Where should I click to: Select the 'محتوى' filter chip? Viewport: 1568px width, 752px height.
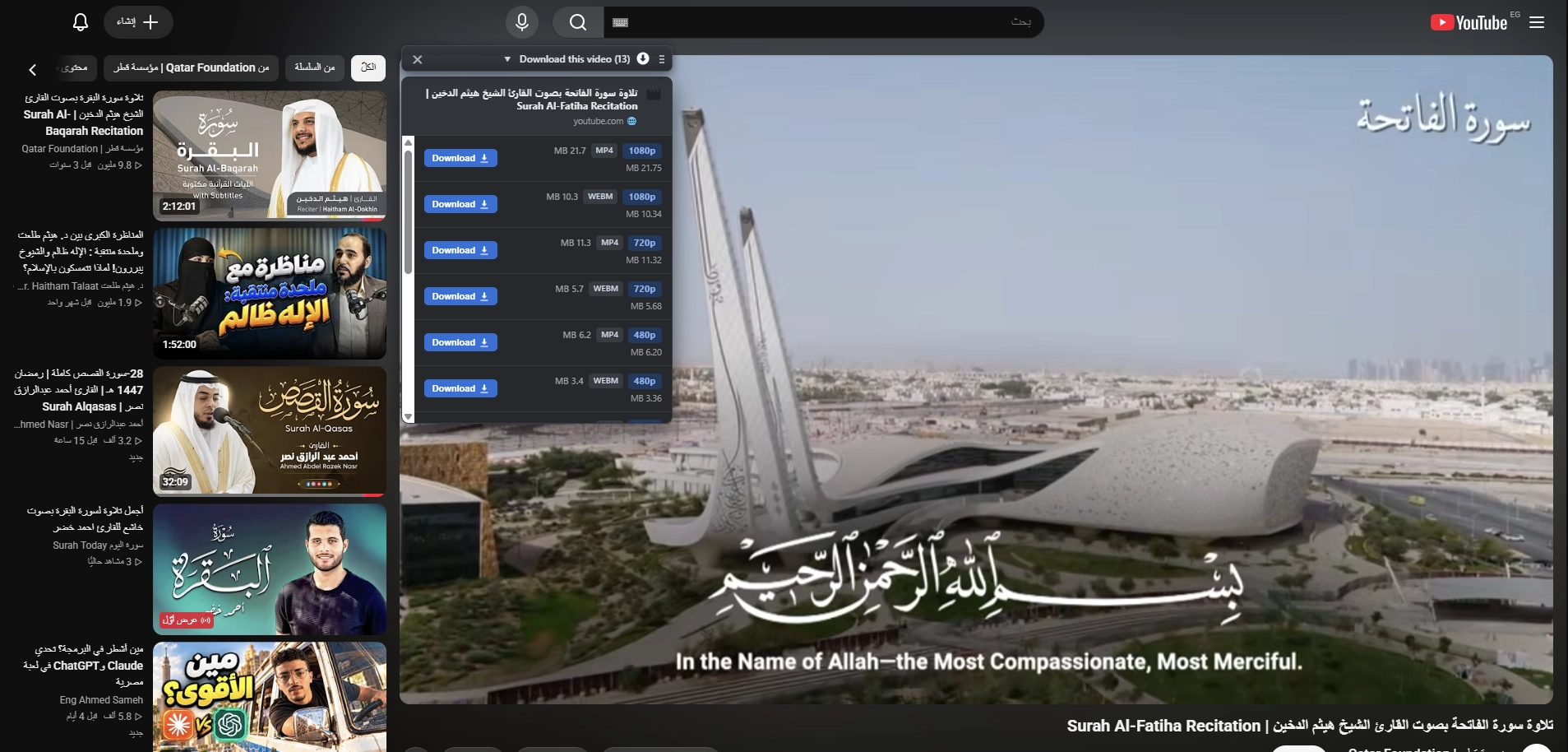point(75,67)
